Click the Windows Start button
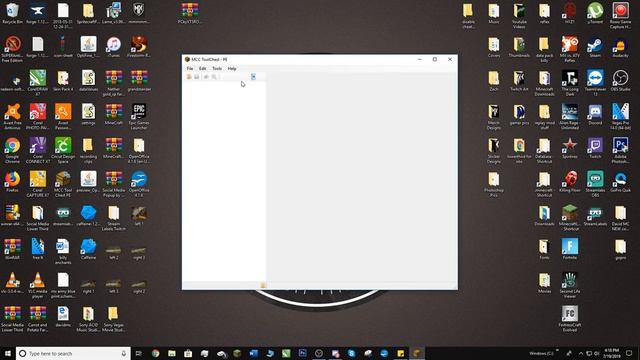The image size is (640, 360). pyautogui.click(x=7, y=353)
